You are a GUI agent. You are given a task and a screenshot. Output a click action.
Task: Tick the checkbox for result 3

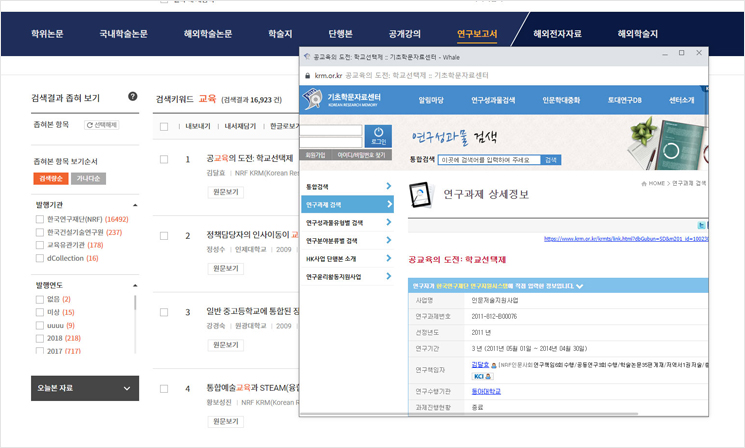pos(164,312)
